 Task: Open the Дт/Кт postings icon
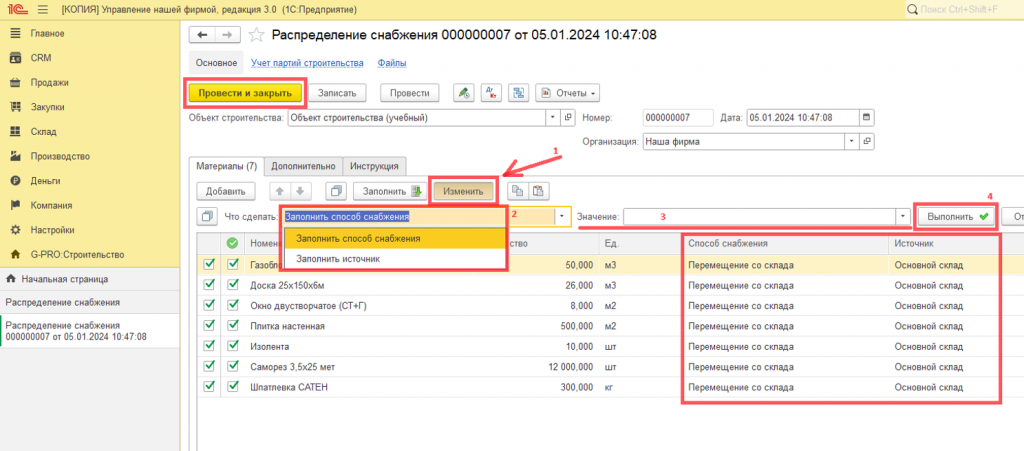click(491, 93)
